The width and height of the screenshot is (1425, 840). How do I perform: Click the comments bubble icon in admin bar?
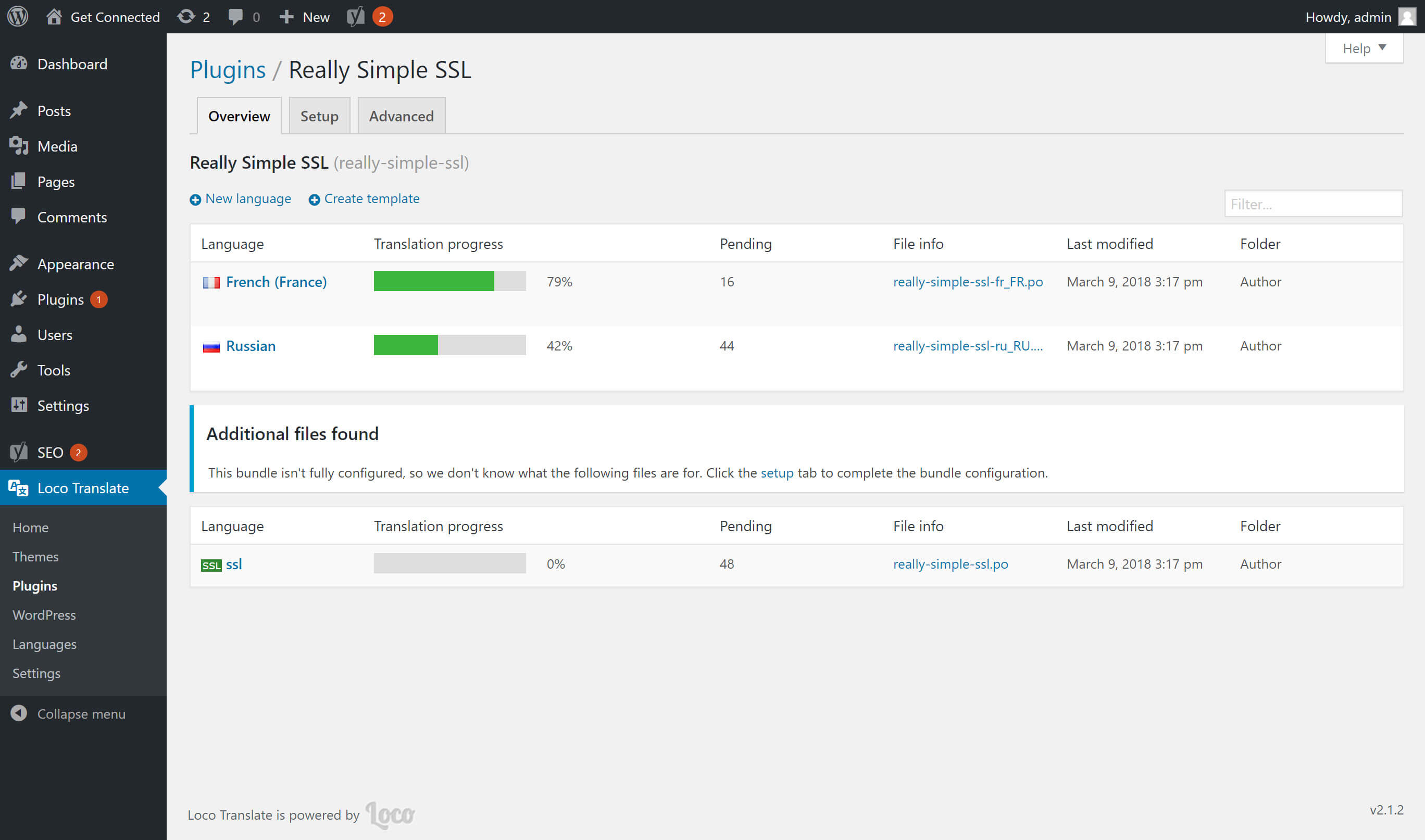click(x=235, y=17)
